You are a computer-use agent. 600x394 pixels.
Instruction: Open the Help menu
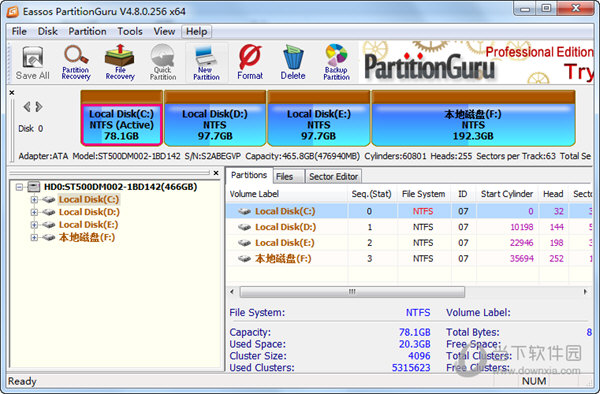point(197,31)
